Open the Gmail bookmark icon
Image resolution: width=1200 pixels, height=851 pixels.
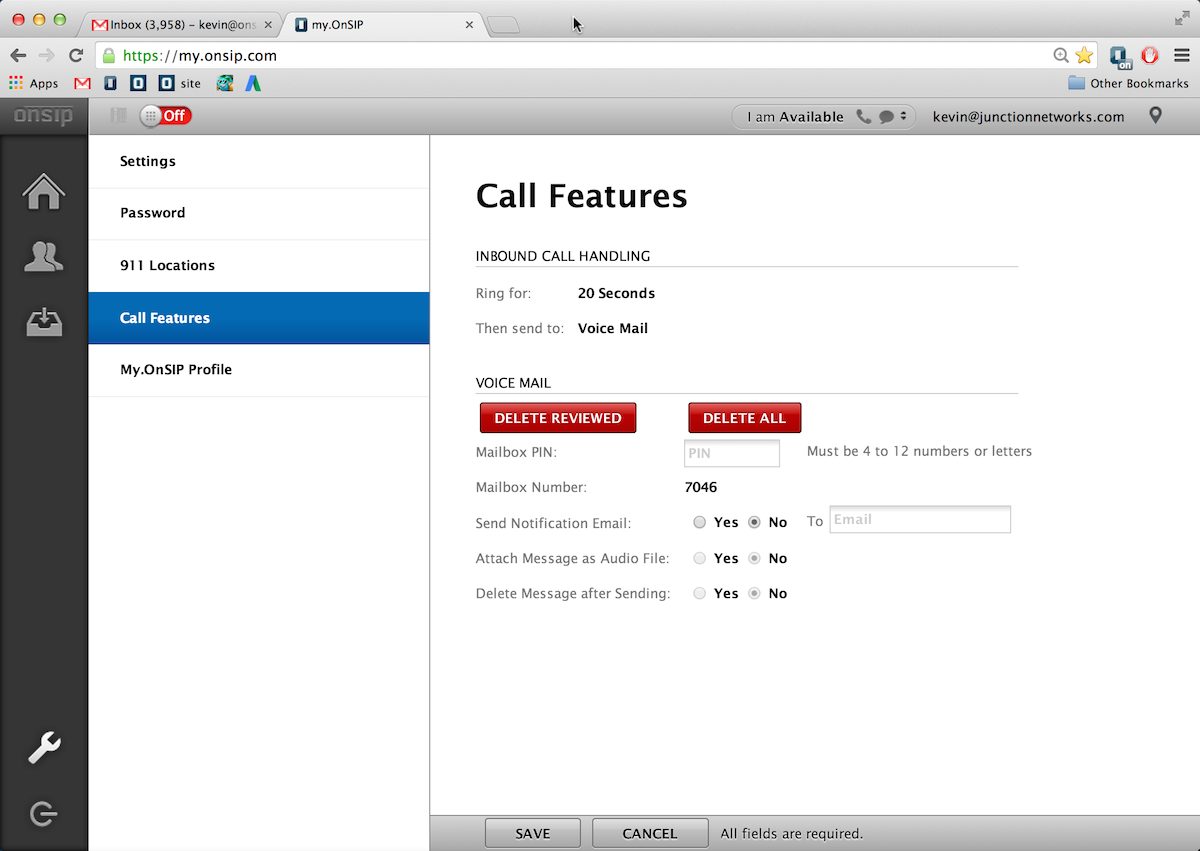(x=82, y=84)
